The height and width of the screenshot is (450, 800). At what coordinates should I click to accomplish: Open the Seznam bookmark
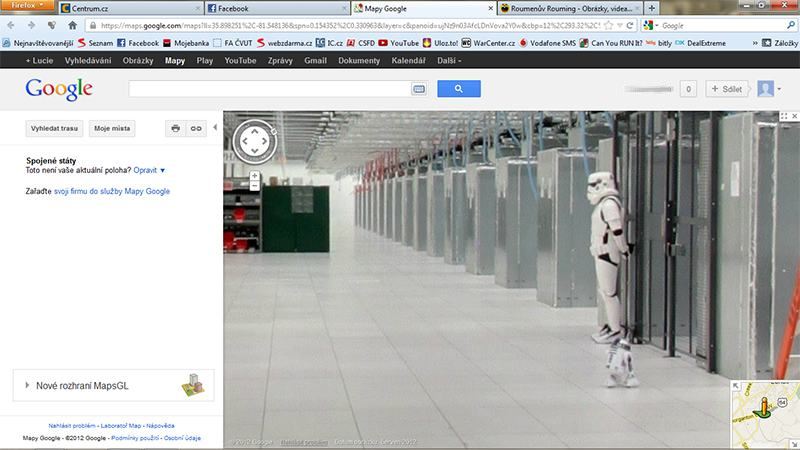tap(95, 43)
